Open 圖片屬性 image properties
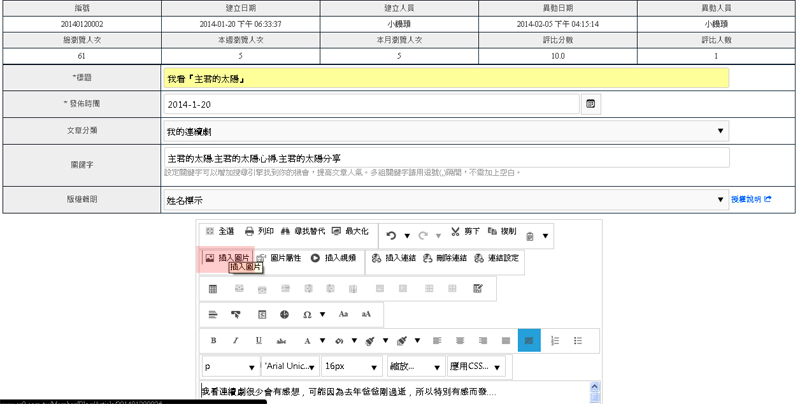The height and width of the screenshot is (404, 800). (279, 258)
